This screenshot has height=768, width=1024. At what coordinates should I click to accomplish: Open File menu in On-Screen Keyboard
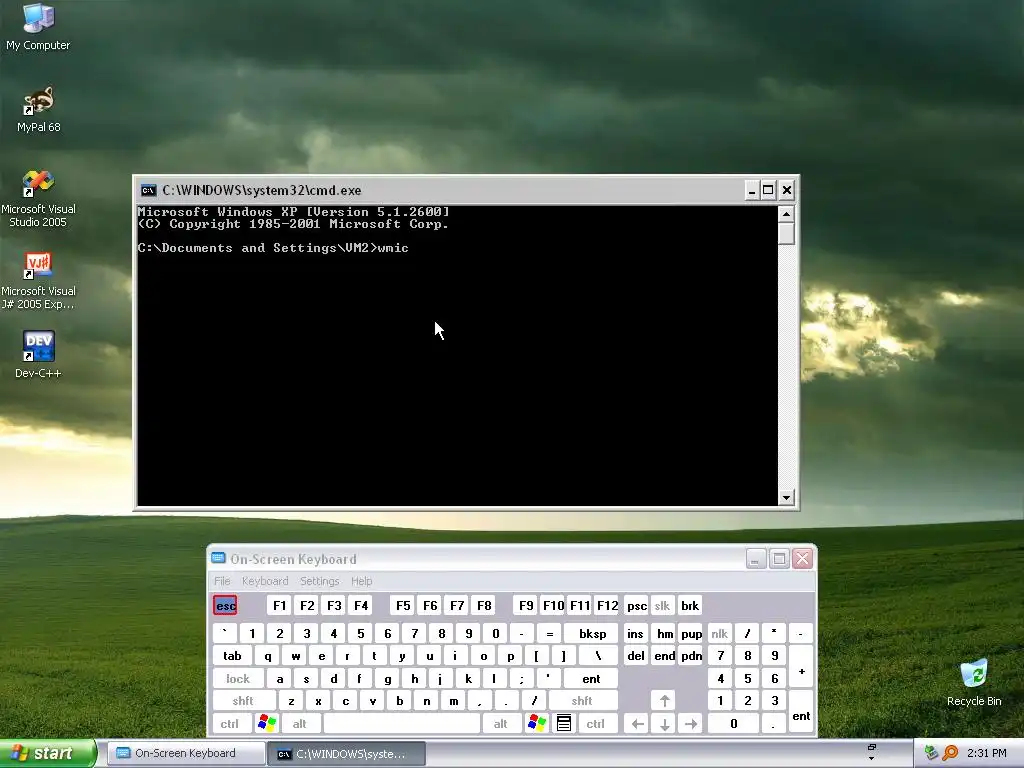(x=222, y=581)
